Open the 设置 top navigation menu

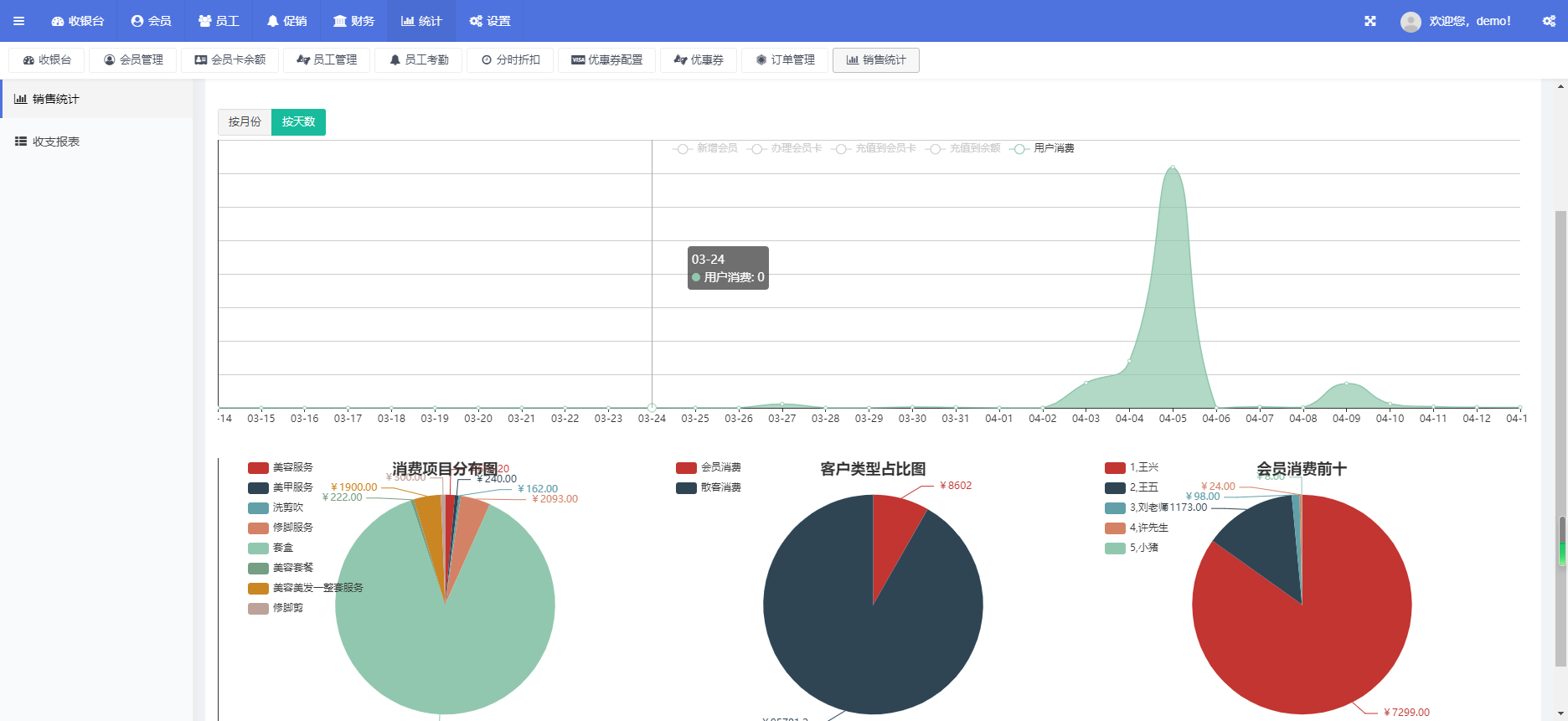click(490, 21)
